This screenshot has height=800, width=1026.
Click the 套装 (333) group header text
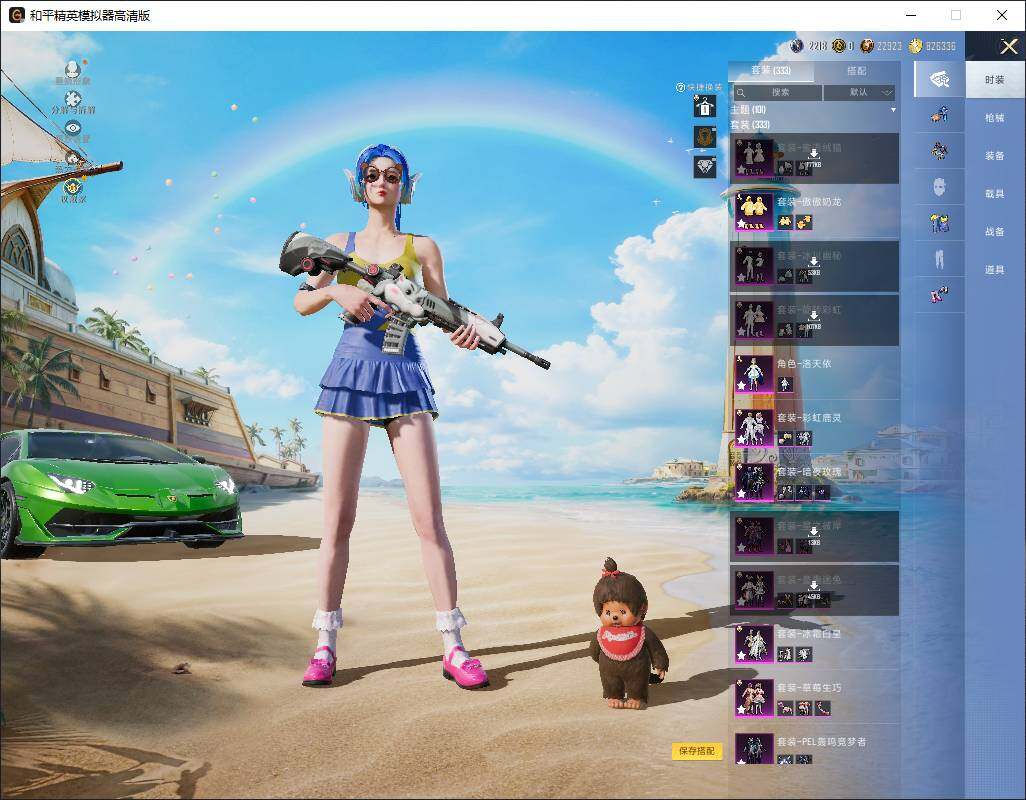[750, 124]
